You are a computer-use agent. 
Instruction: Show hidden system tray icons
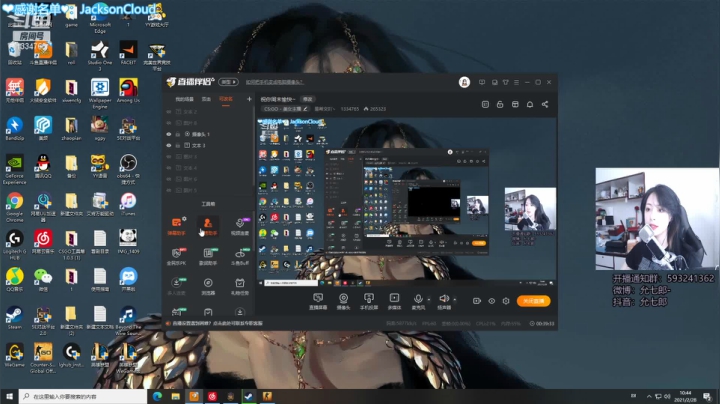point(649,396)
